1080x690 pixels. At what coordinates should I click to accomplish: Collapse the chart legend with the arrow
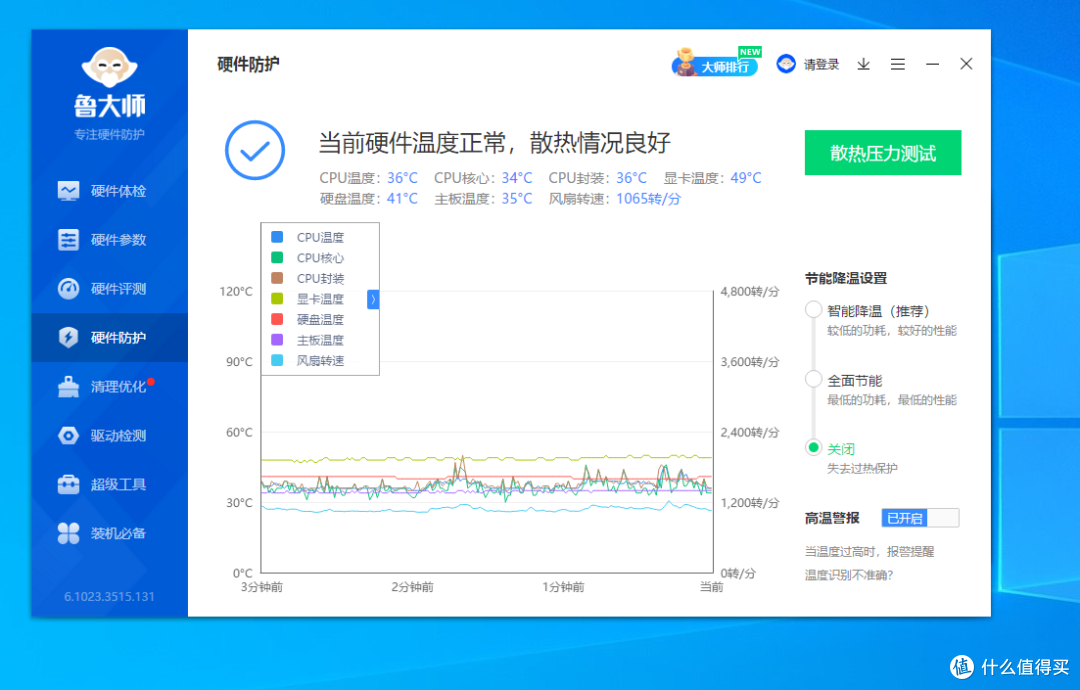(373, 299)
